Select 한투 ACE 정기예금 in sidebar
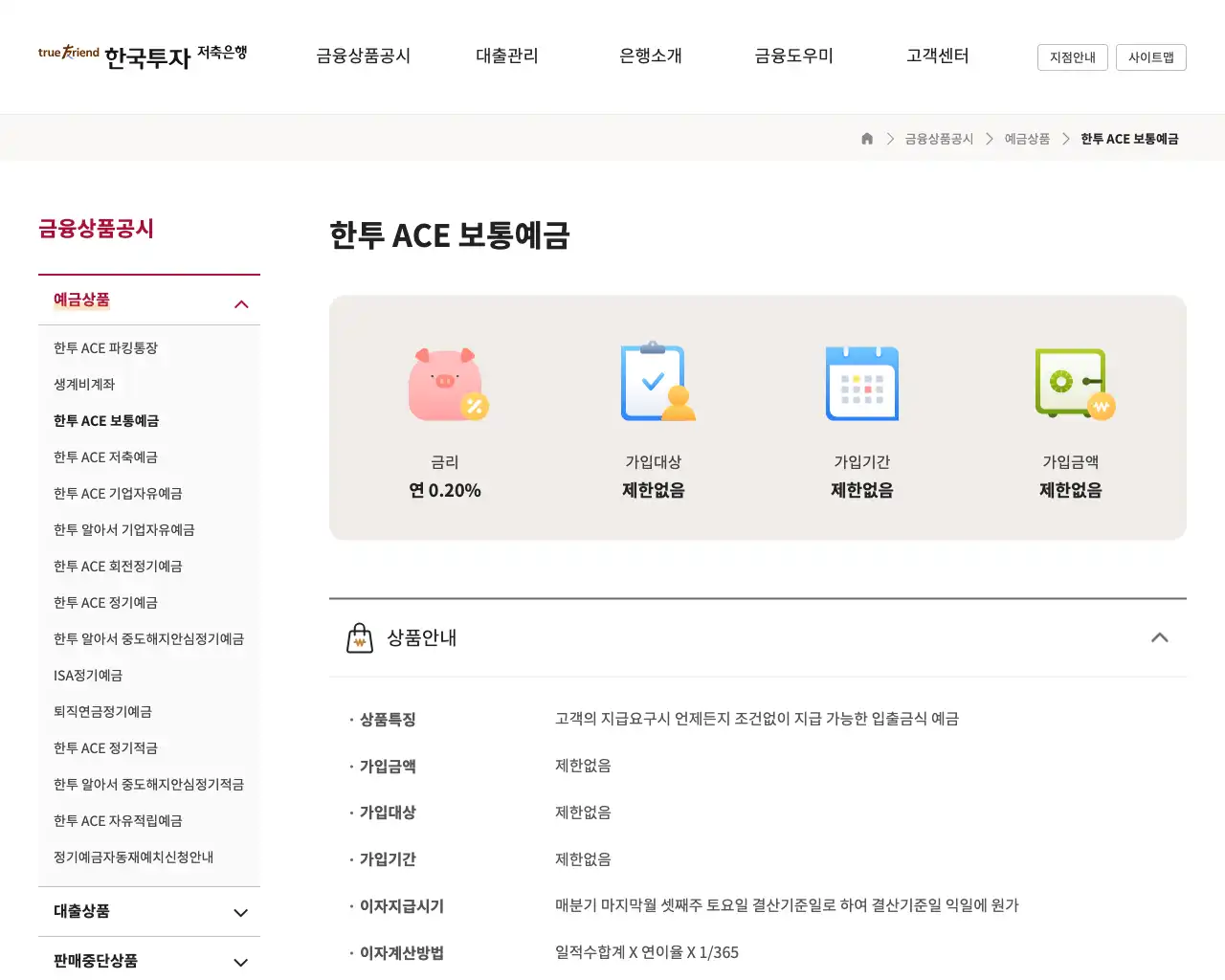This screenshot has width=1225, height=980. [105, 603]
